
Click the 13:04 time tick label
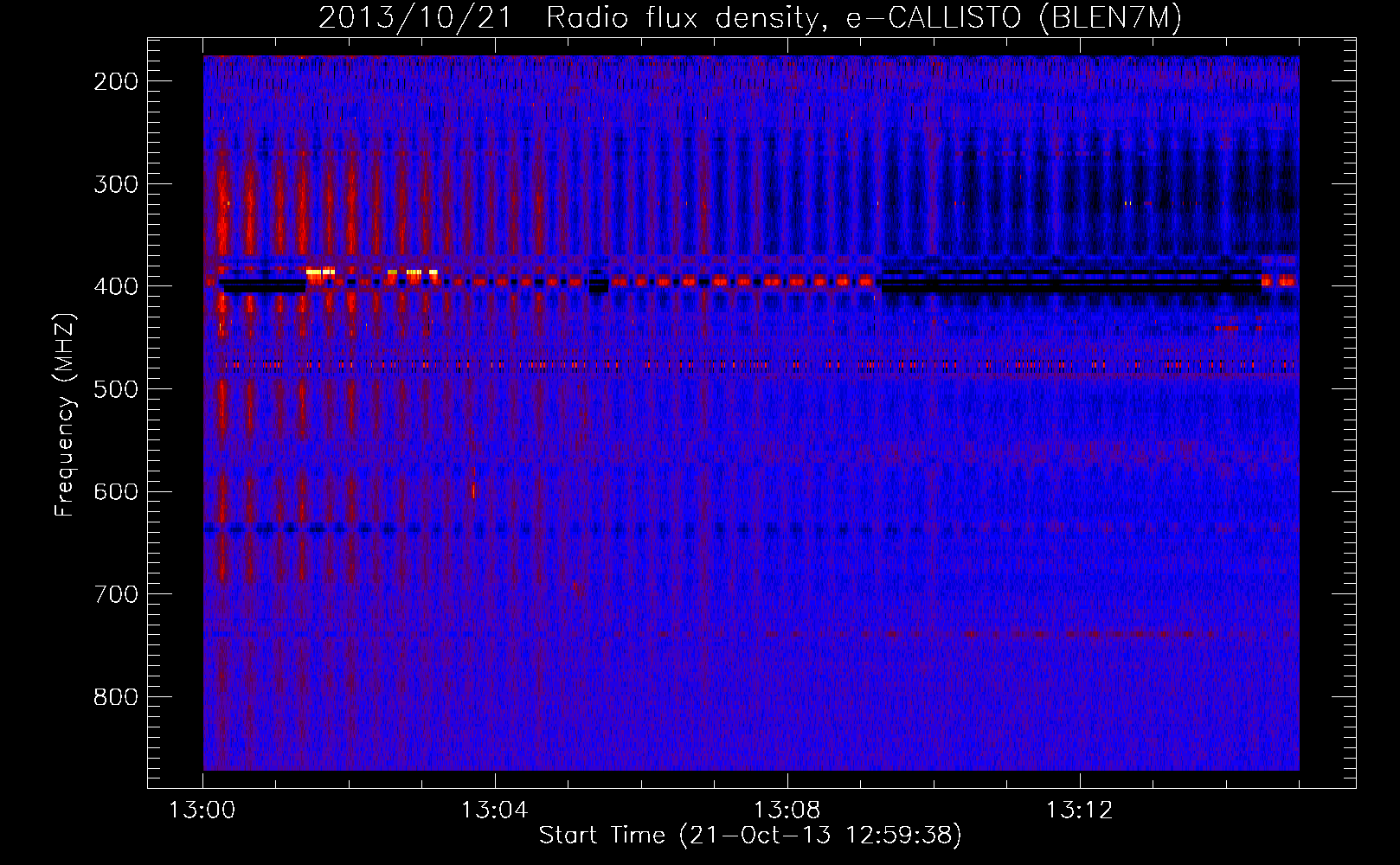point(495,810)
